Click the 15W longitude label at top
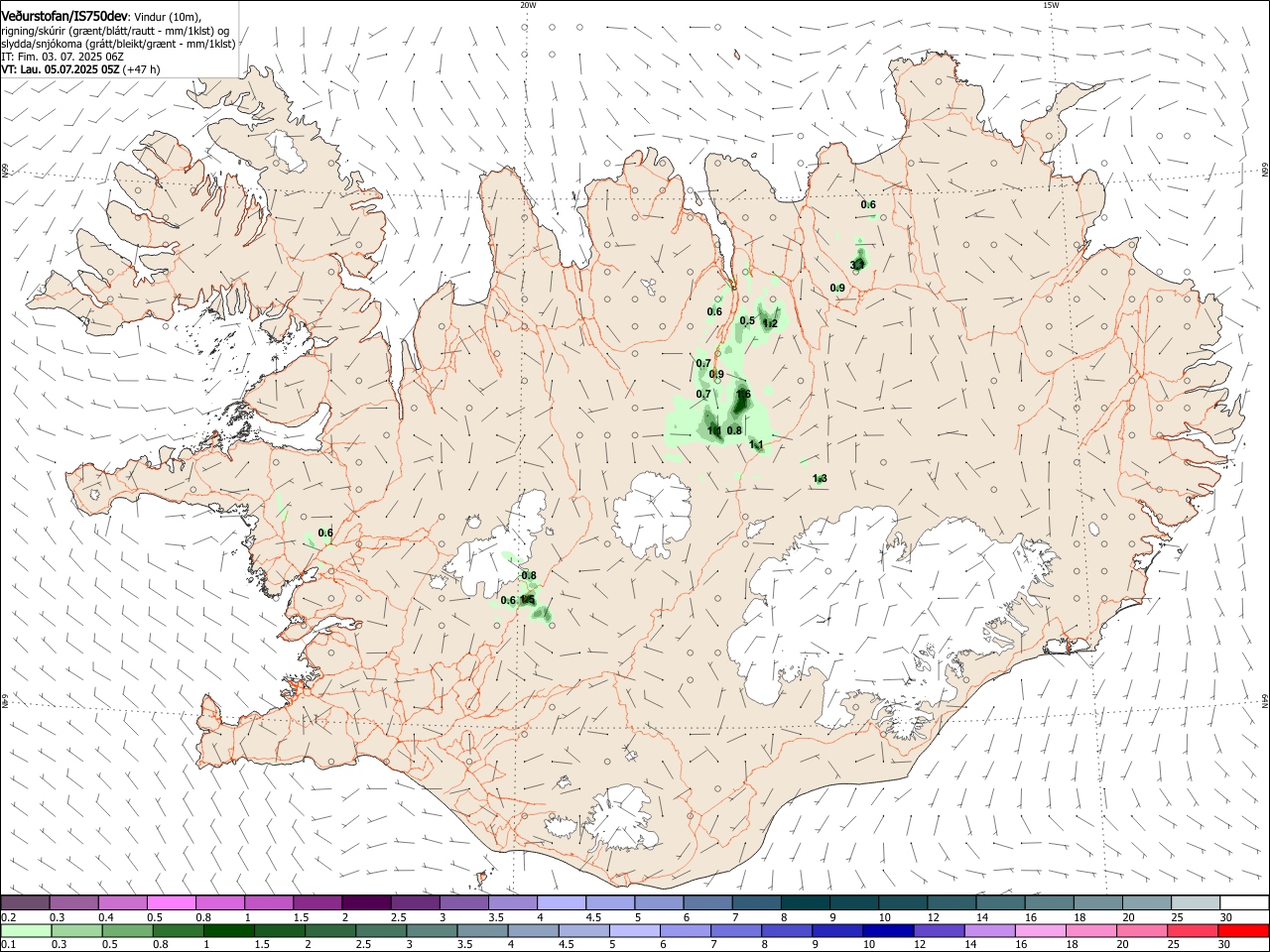Viewport: 1270px width, 952px height. (x=1051, y=5)
